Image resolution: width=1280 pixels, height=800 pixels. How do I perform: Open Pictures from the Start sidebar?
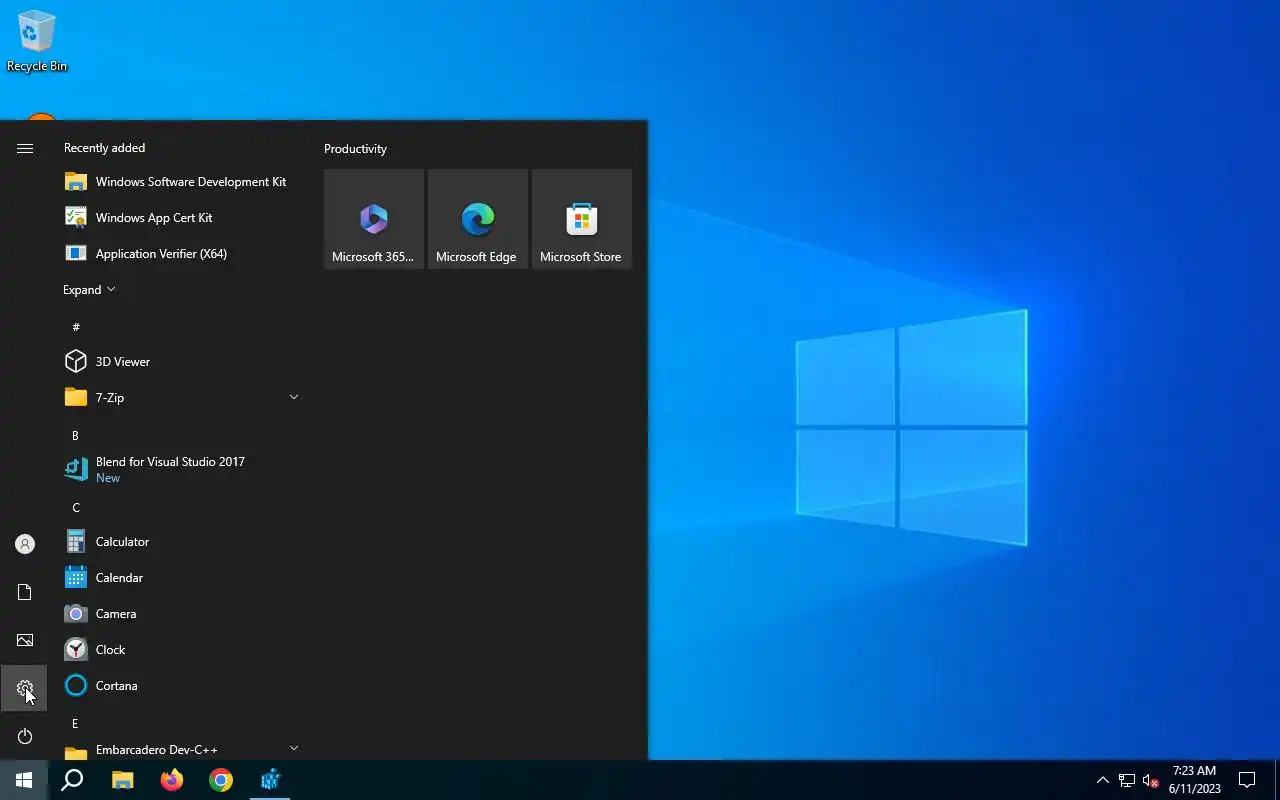coord(25,640)
